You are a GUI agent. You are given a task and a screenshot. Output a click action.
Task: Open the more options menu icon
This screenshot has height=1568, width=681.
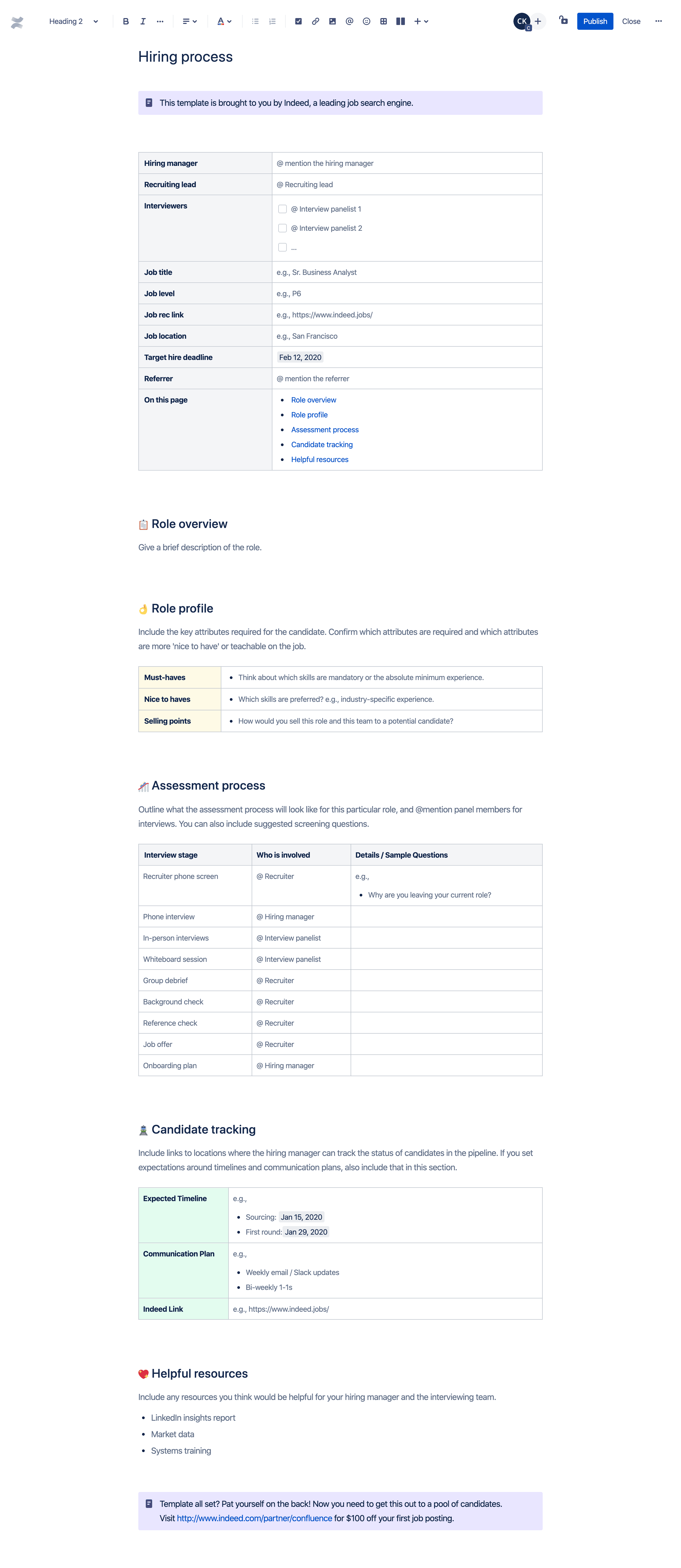click(660, 20)
